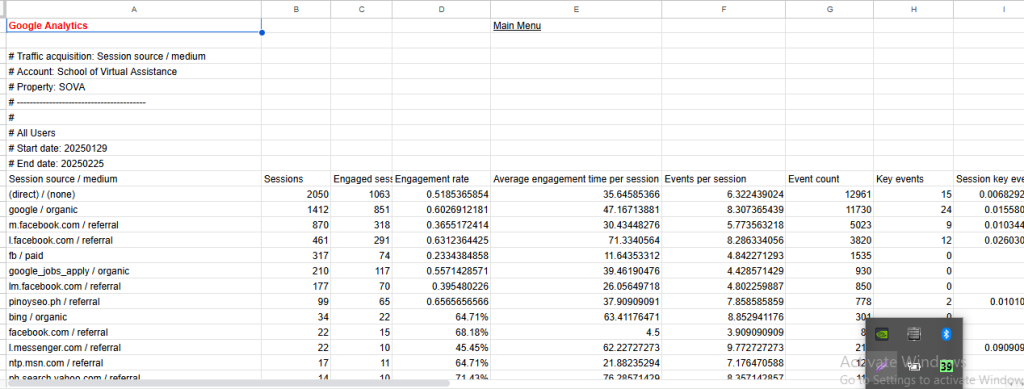Click the google_jobs_apply / organic cell
This screenshot has height=389, width=1024.
pyautogui.click(x=134, y=271)
